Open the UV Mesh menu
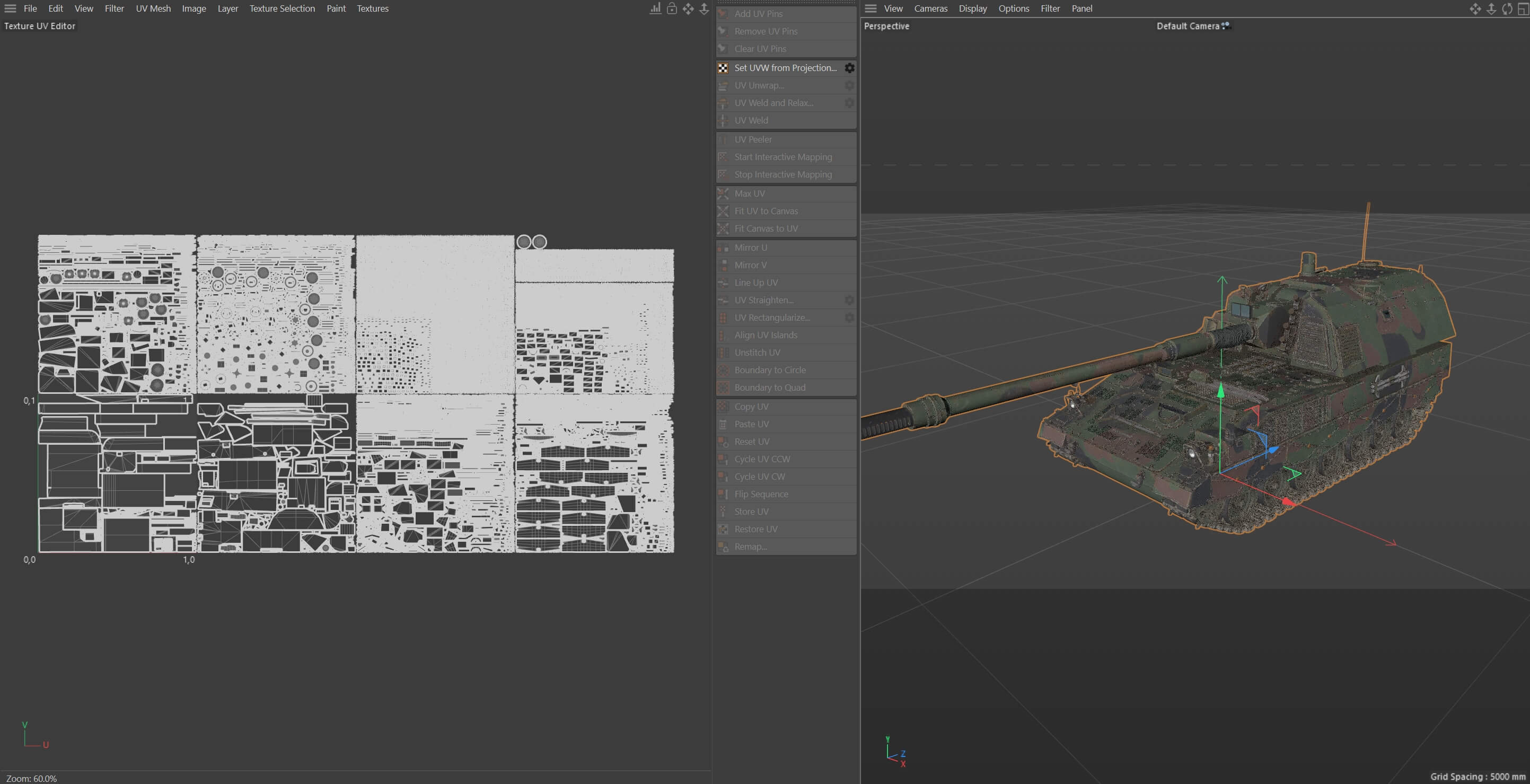This screenshot has width=1530, height=784. (x=153, y=8)
